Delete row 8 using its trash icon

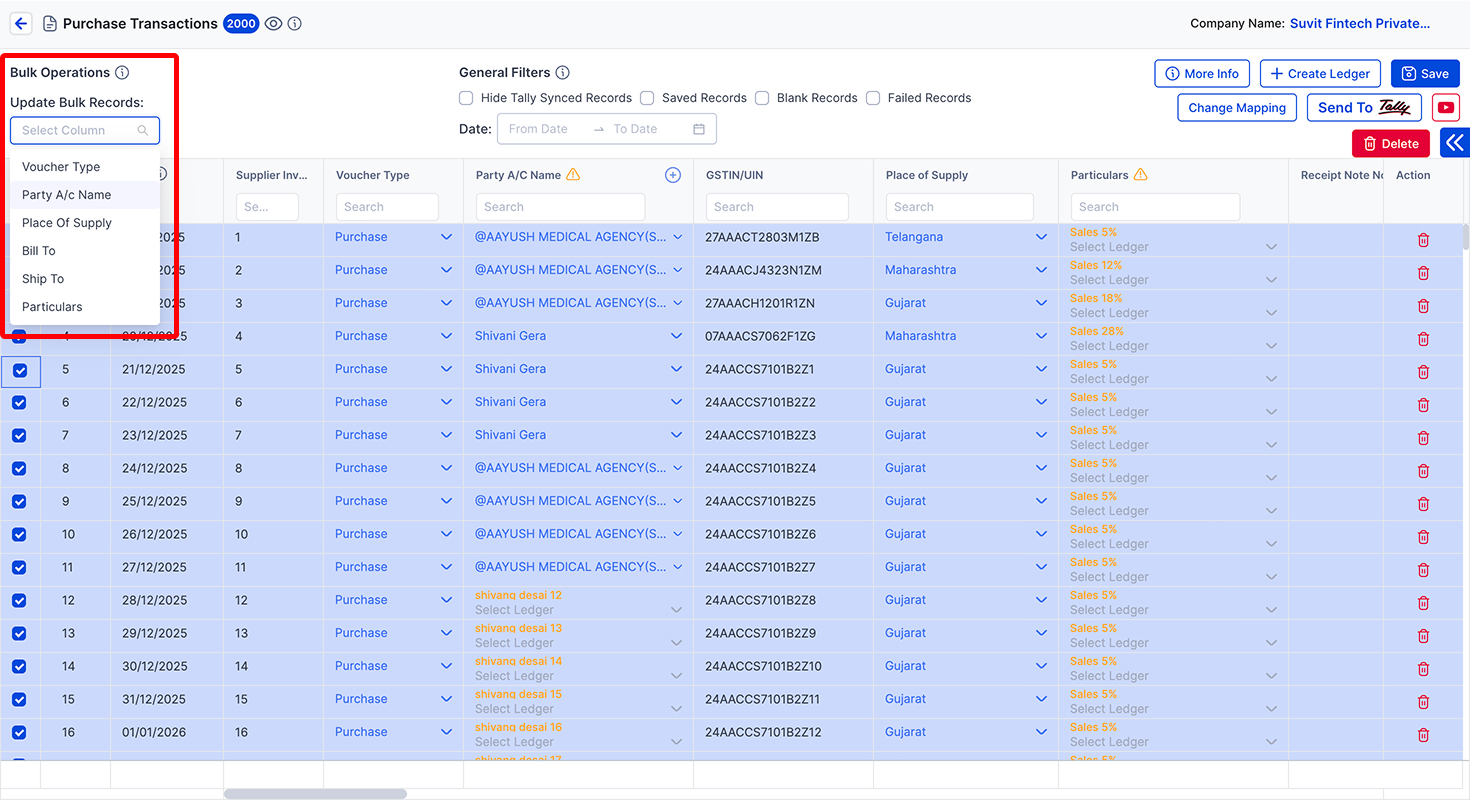pos(1424,471)
